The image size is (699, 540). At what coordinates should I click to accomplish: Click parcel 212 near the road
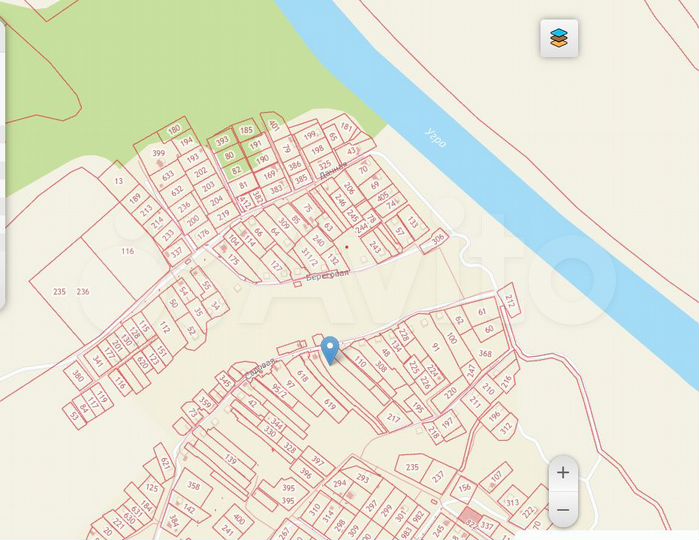pos(510,303)
